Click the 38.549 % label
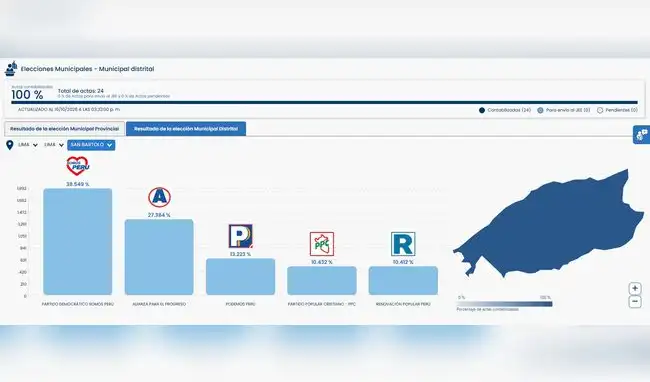The height and width of the screenshot is (382, 650). coord(78,184)
